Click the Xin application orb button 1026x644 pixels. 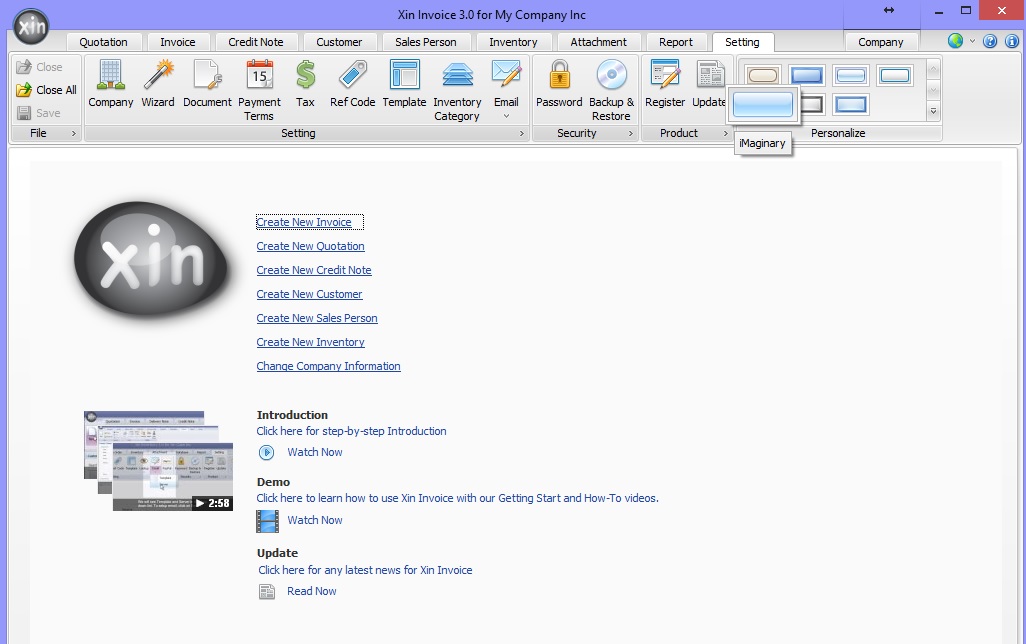coord(31,27)
